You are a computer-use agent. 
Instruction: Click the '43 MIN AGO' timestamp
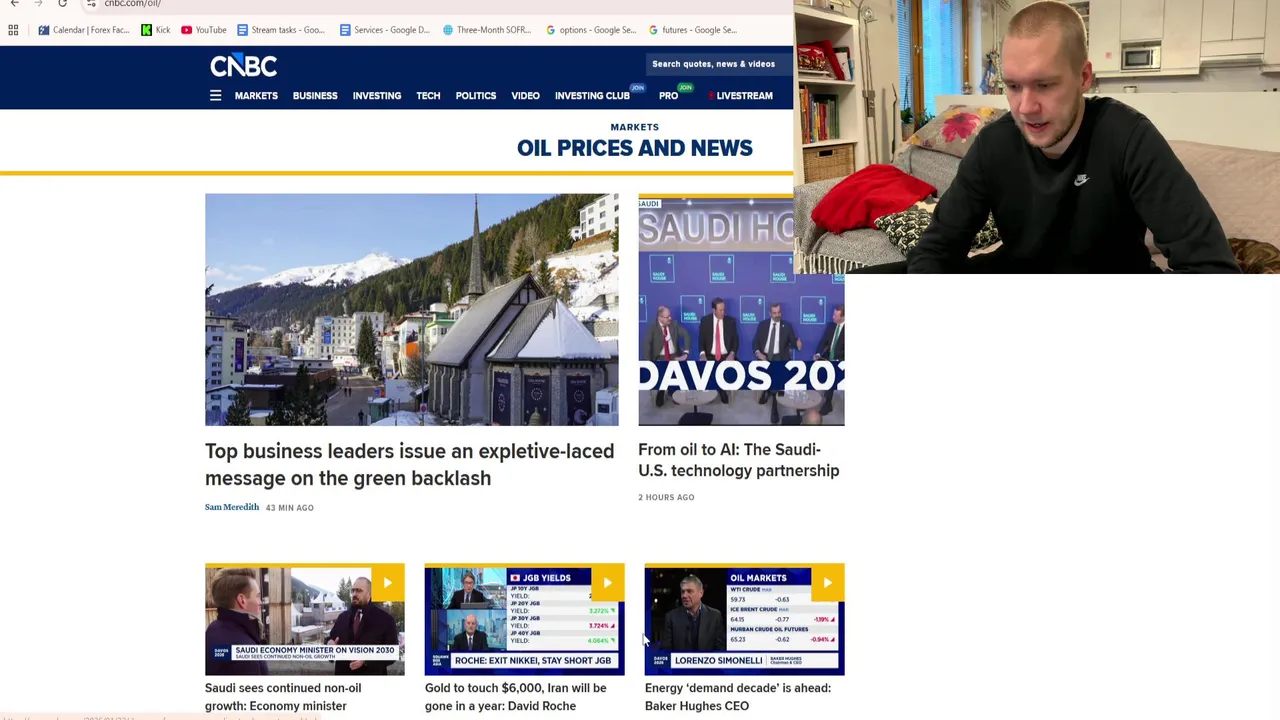tap(290, 508)
